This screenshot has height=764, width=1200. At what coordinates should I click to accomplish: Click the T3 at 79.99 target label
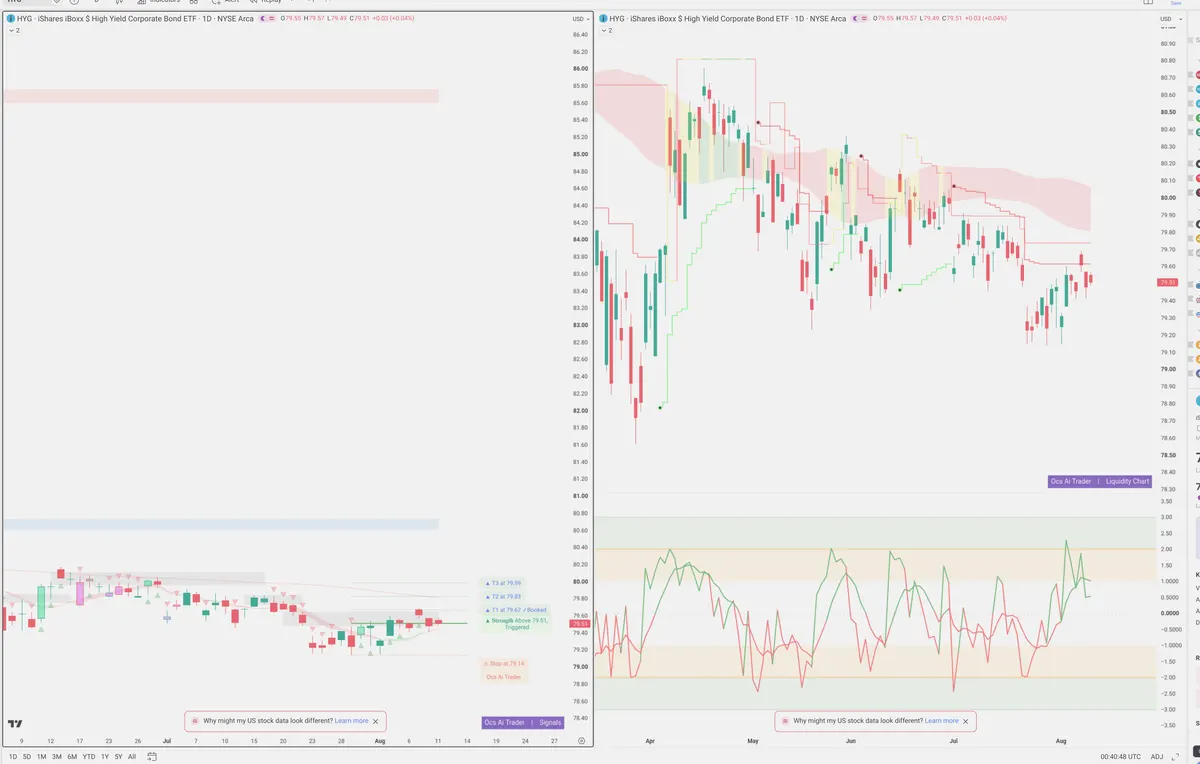503,583
